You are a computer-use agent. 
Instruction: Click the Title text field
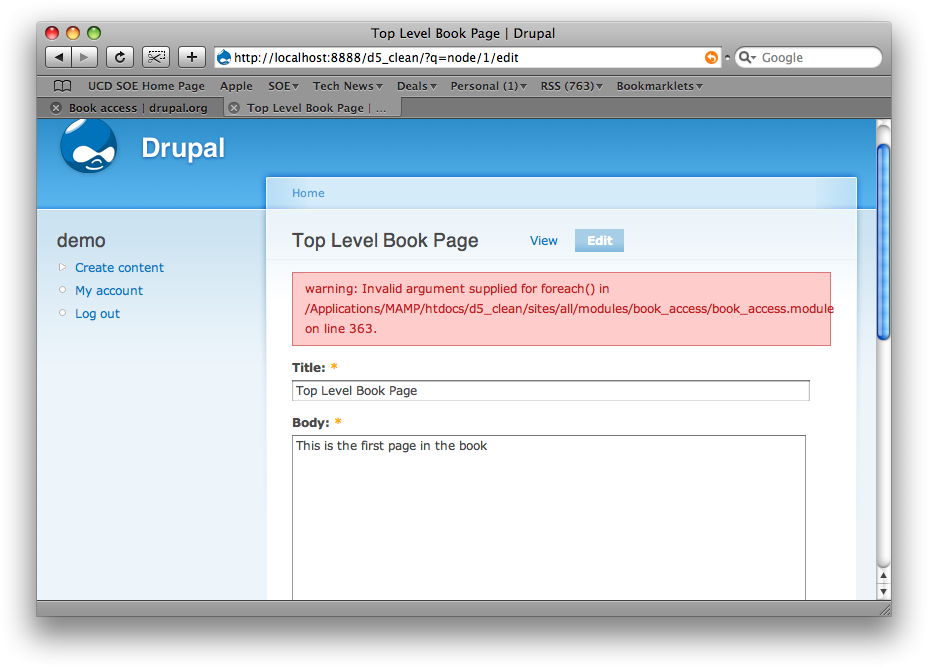pyautogui.click(x=550, y=391)
